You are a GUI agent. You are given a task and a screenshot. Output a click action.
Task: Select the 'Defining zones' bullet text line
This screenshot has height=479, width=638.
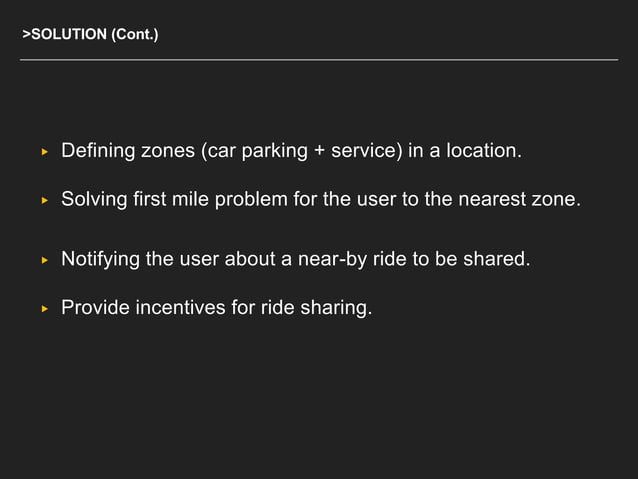click(291, 151)
